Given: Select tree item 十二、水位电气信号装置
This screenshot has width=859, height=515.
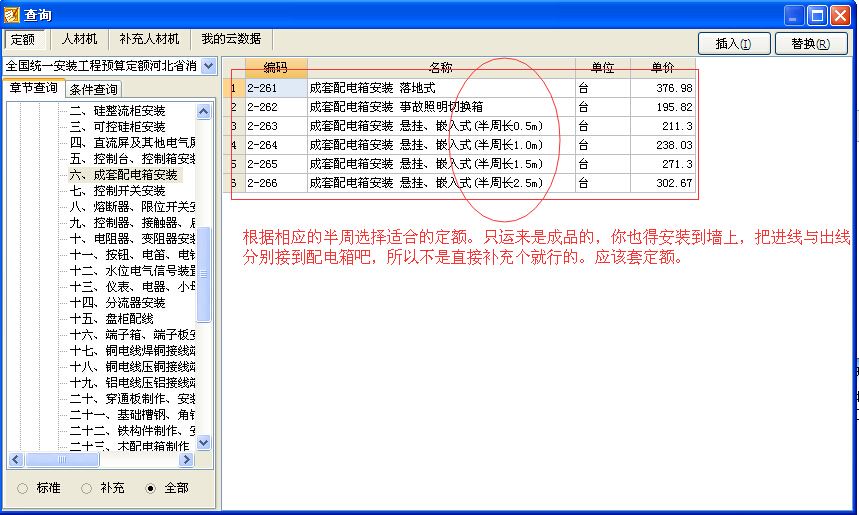Looking at the screenshot, I should (132, 271).
